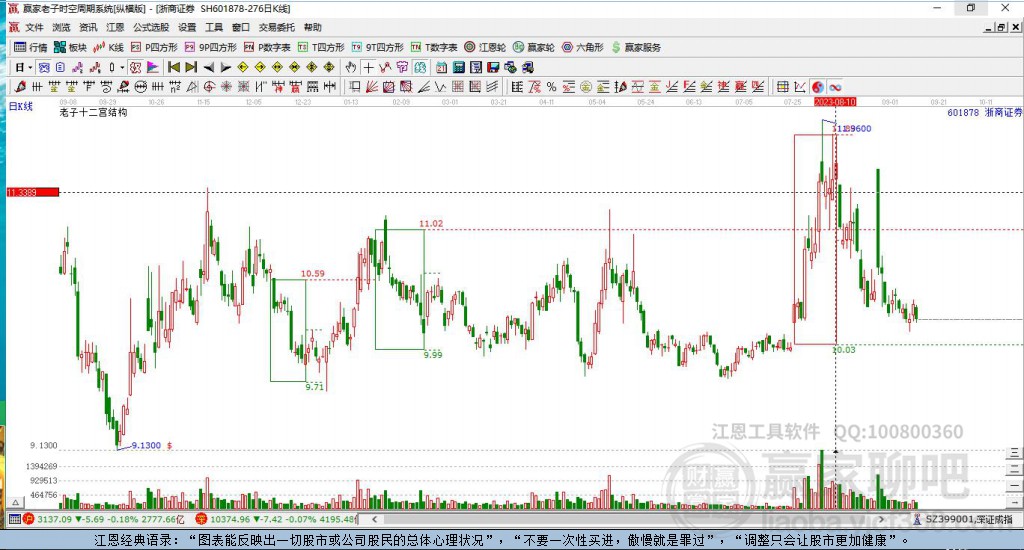This screenshot has height=550, width=1024.
Task: Click the Shanghai index 3137.09 status entry
Action: [104, 519]
